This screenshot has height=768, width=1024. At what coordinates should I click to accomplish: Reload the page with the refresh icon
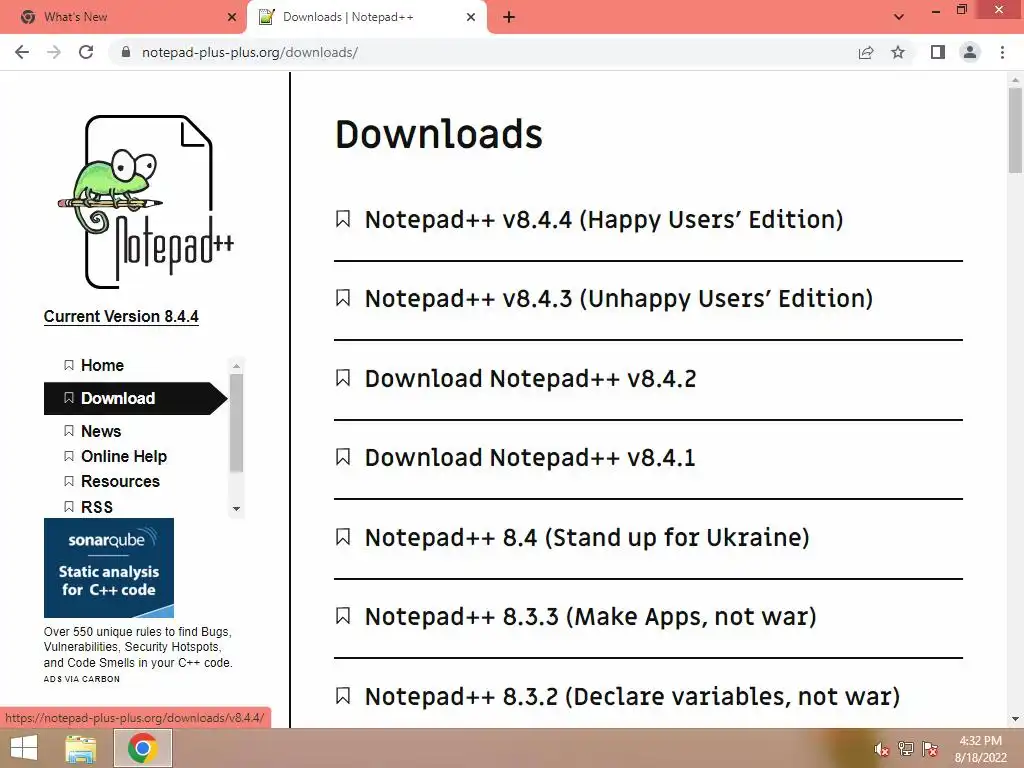(x=86, y=52)
